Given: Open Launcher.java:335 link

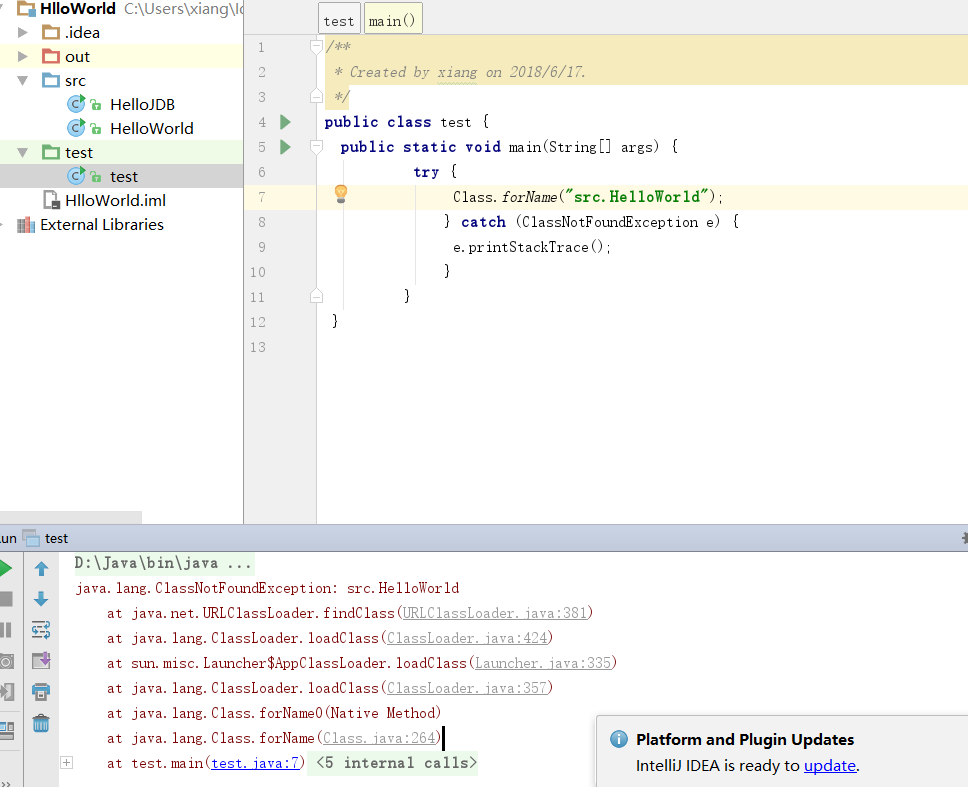Looking at the screenshot, I should 543,663.
